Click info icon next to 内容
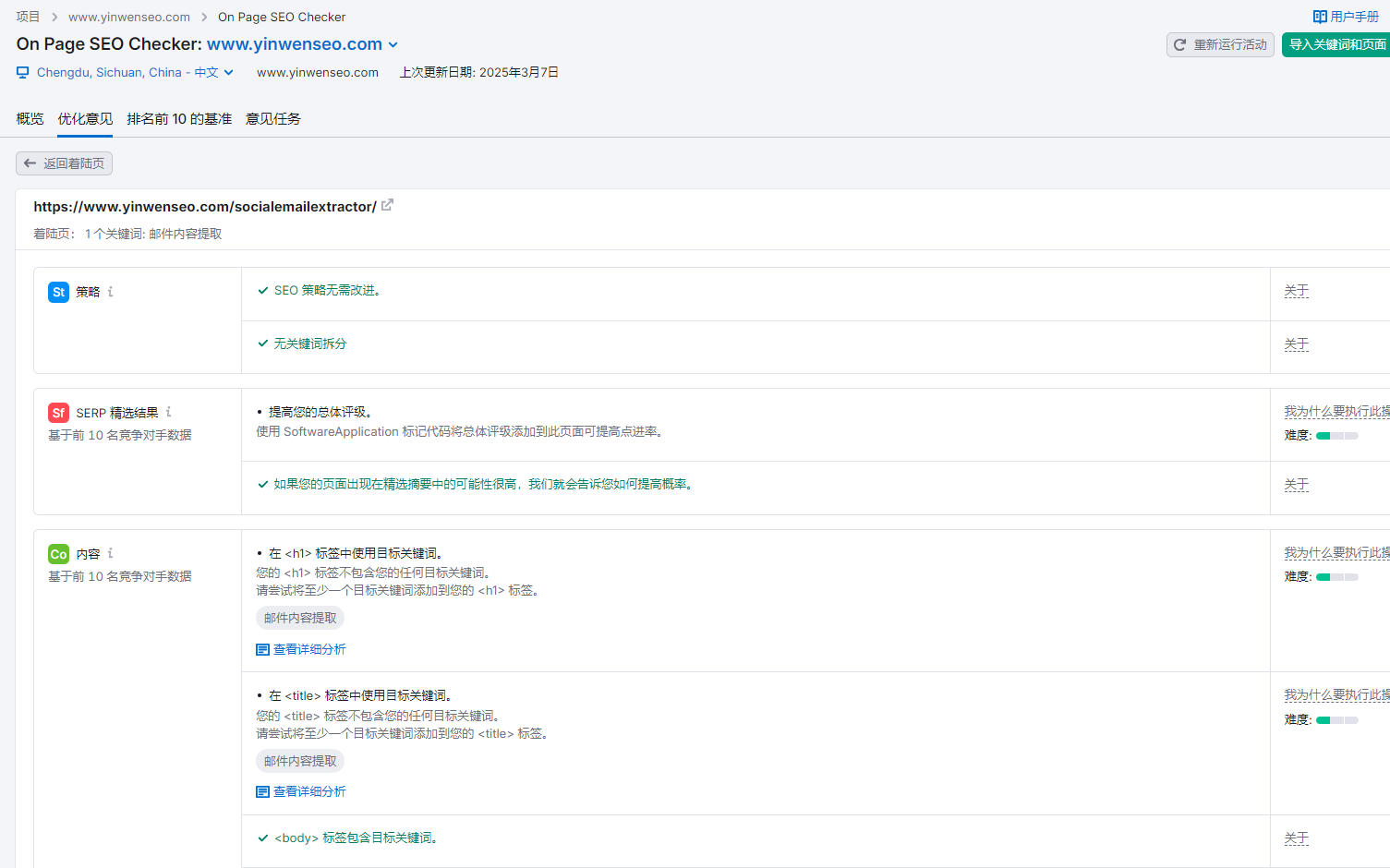This screenshot has width=1390, height=868. point(111,553)
